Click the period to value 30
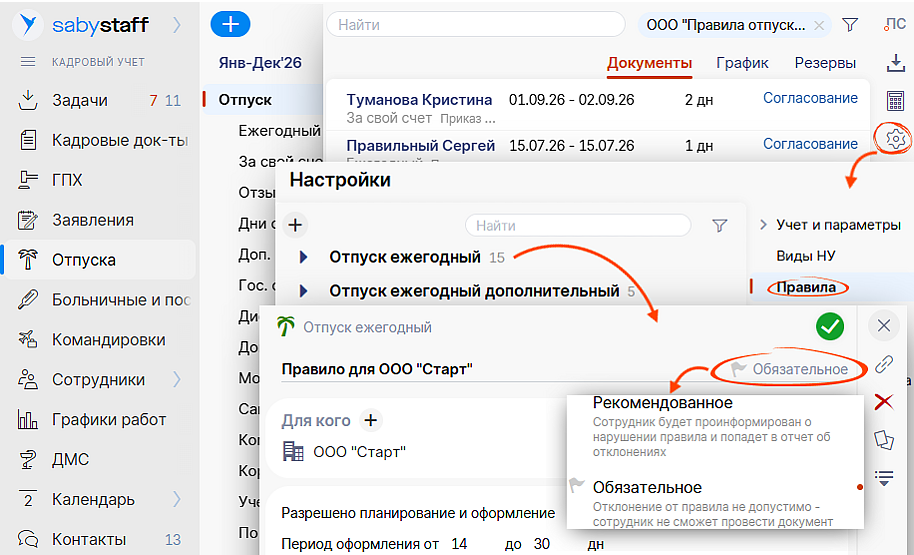Viewport: 914px width, 555px height. pyautogui.click(x=542, y=545)
